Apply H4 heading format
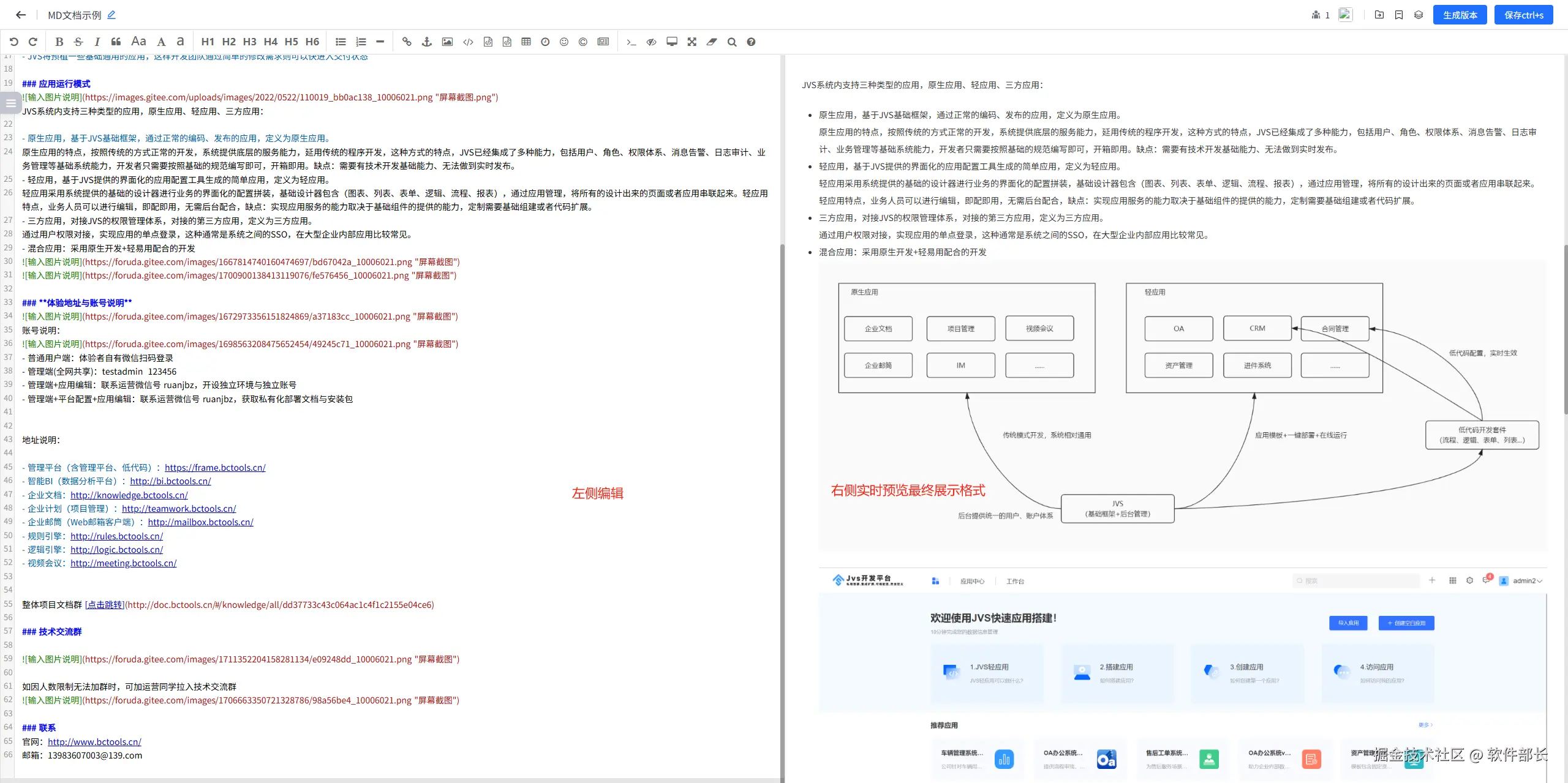 pos(270,42)
